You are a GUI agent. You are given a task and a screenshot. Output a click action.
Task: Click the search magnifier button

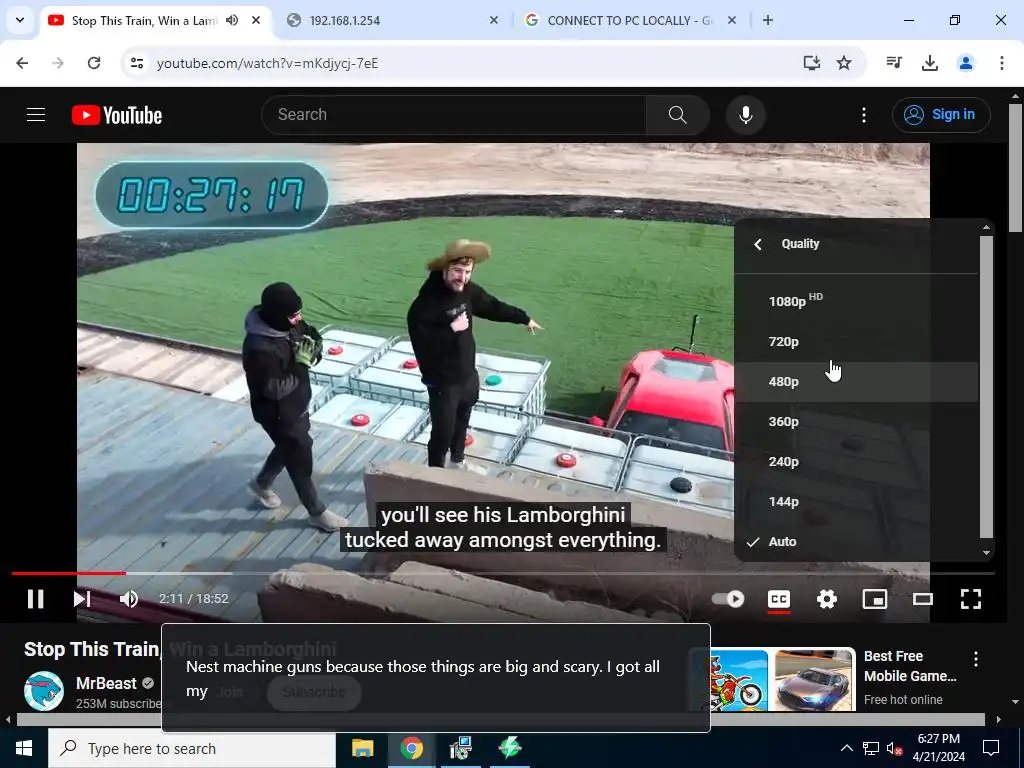(x=678, y=115)
